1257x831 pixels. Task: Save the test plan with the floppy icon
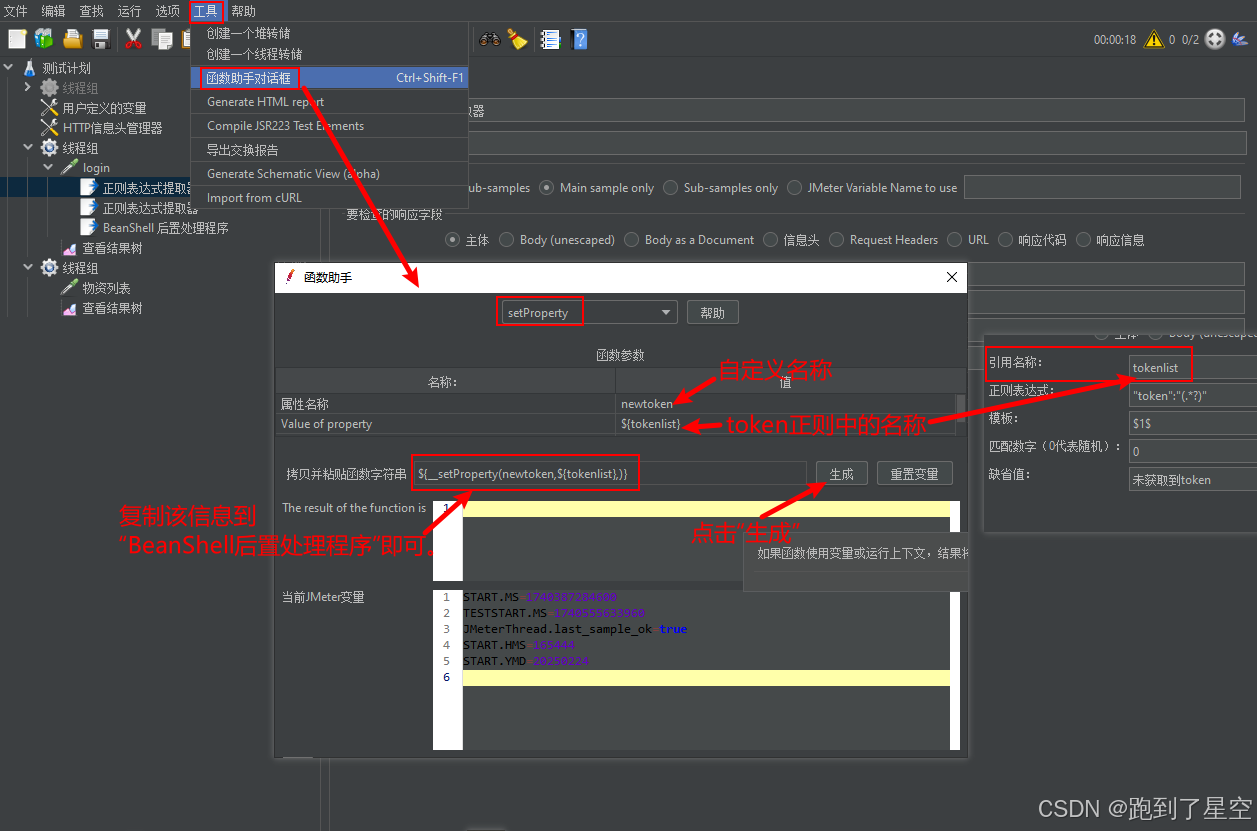pyautogui.click(x=101, y=39)
